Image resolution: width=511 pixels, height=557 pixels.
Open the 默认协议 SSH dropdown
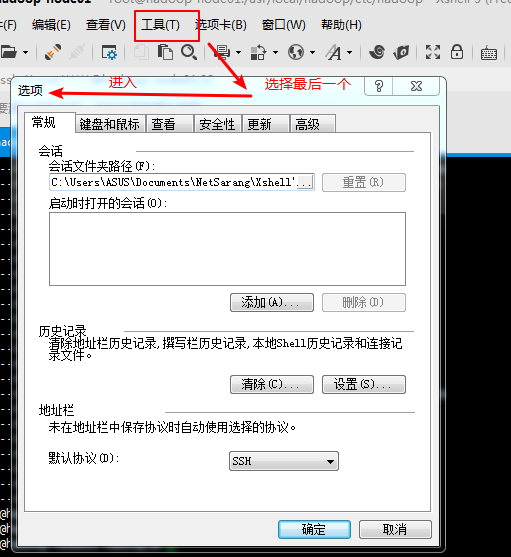coord(284,461)
